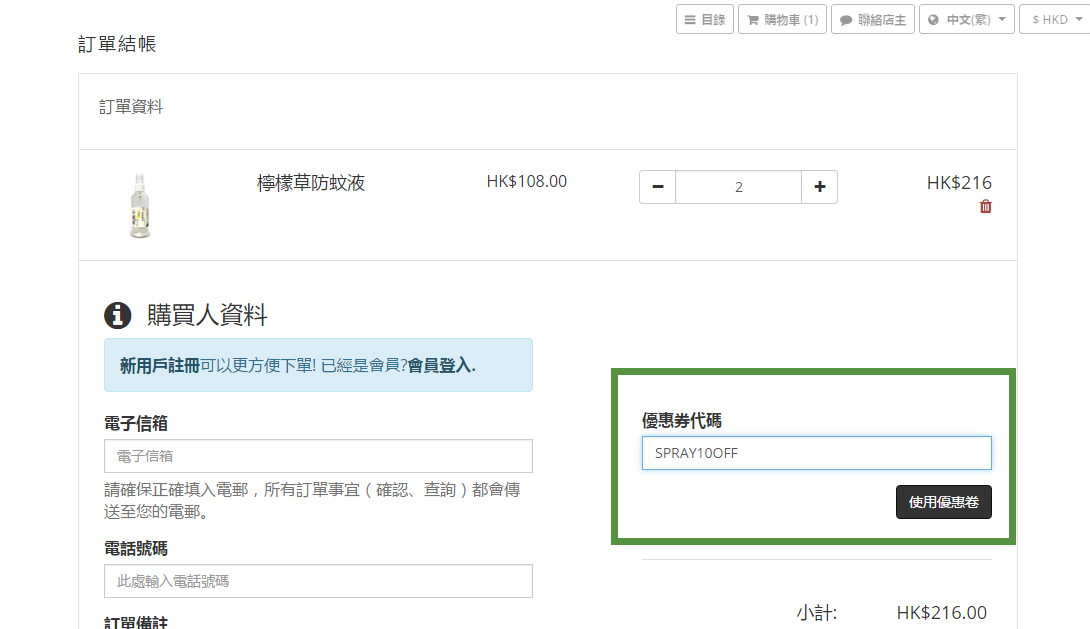Image resolution: width=1090 pixels, height=629 pixels.
Task: Open the 新用戶註冊 registration link
Action: pyautogui.click(x=160, y=365)
